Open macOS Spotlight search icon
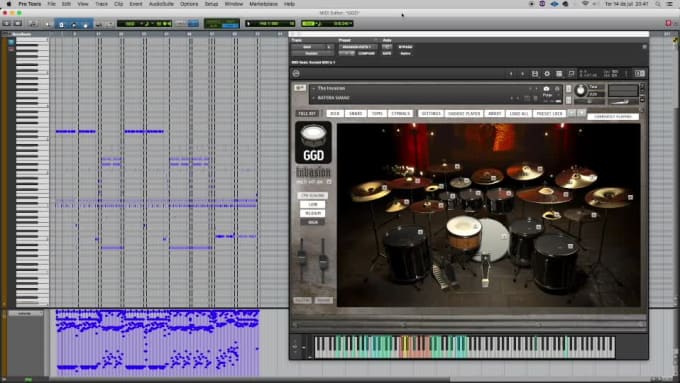680x383 pixels. [658, 4]
